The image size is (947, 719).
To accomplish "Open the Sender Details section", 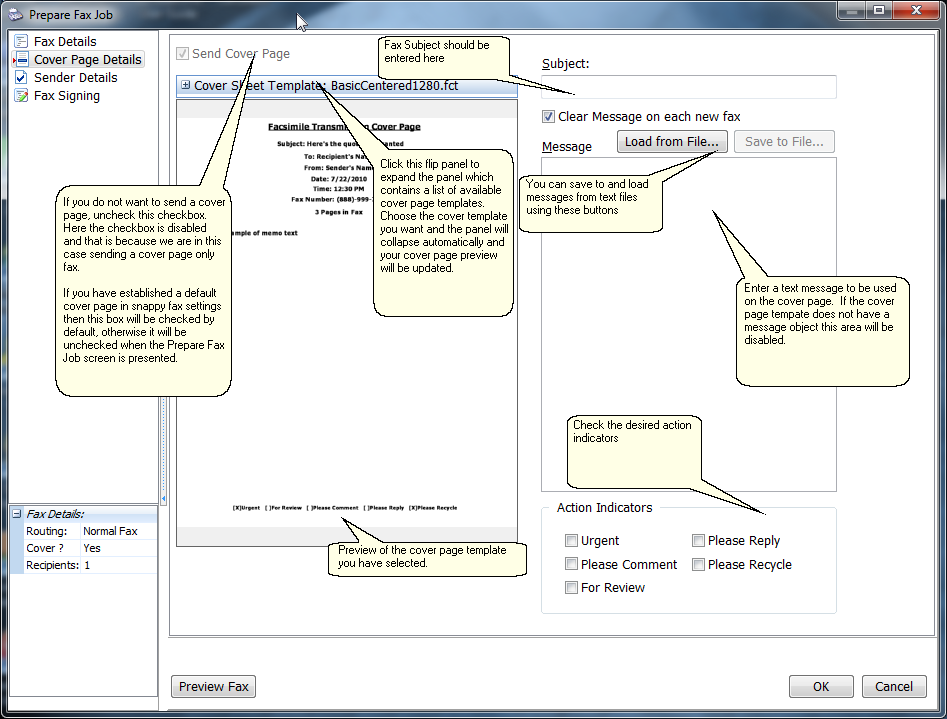I will coord(75,78).
